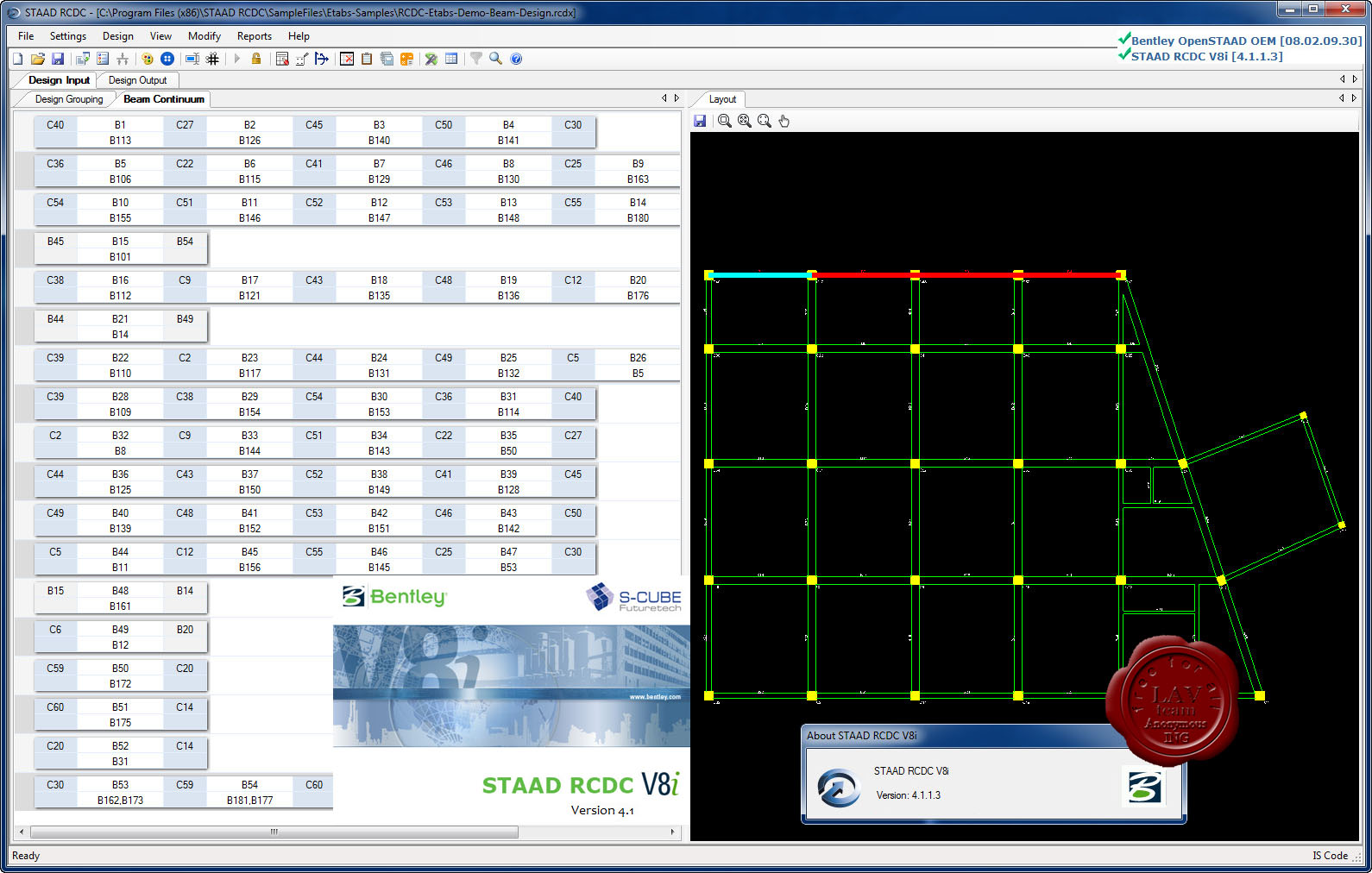Click the blue table grid icon
This screenshot has width=1372, height=873.
[x=451, y=59]
